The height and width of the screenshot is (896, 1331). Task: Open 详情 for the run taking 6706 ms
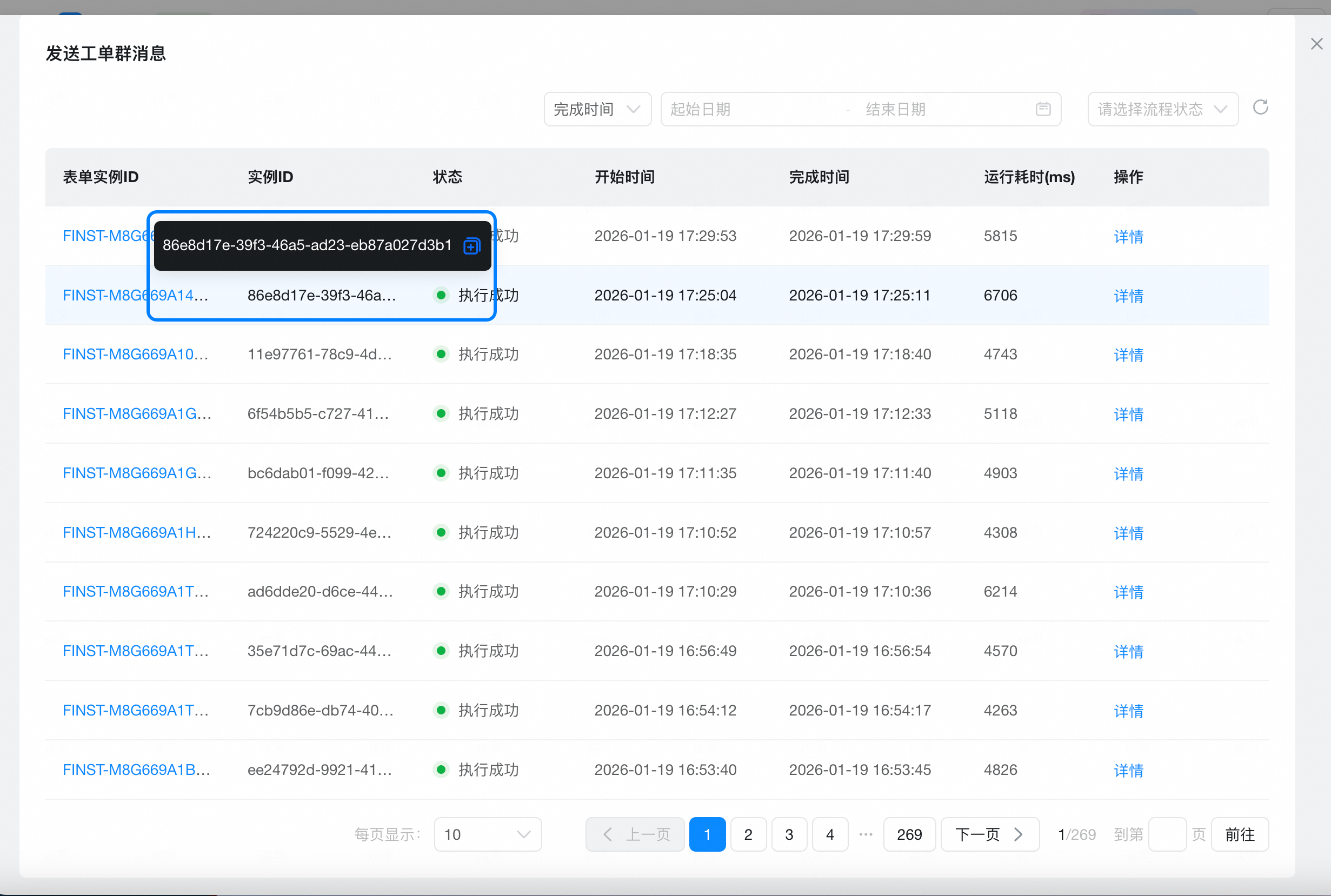click(1128, 296)
